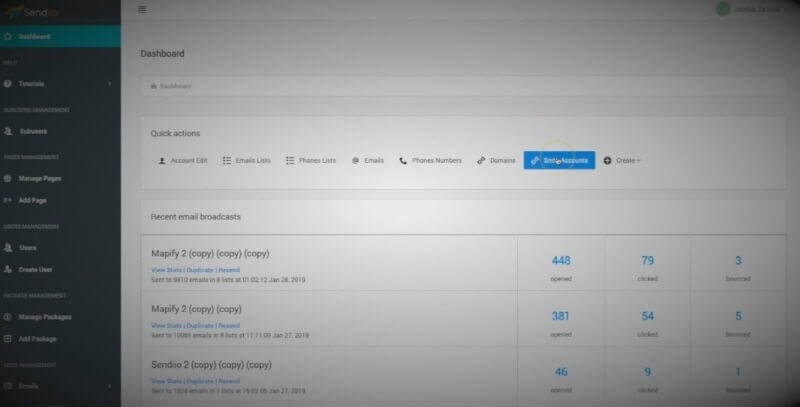The image size is (800, 407).
Task: Click the Domains link icon
Action: 481,161
